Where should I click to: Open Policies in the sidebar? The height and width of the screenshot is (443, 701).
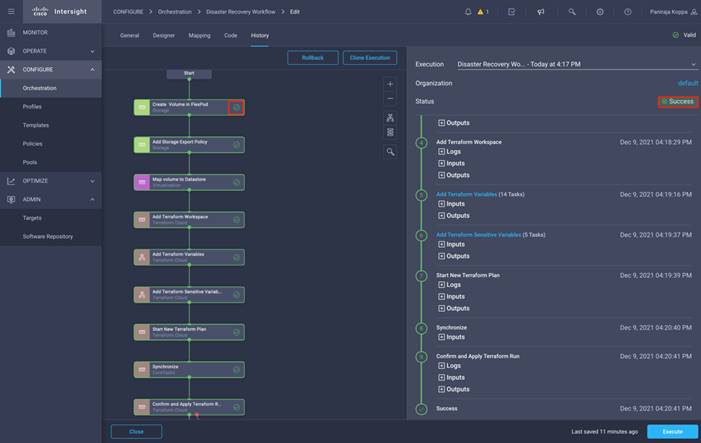tap(51, 144)
